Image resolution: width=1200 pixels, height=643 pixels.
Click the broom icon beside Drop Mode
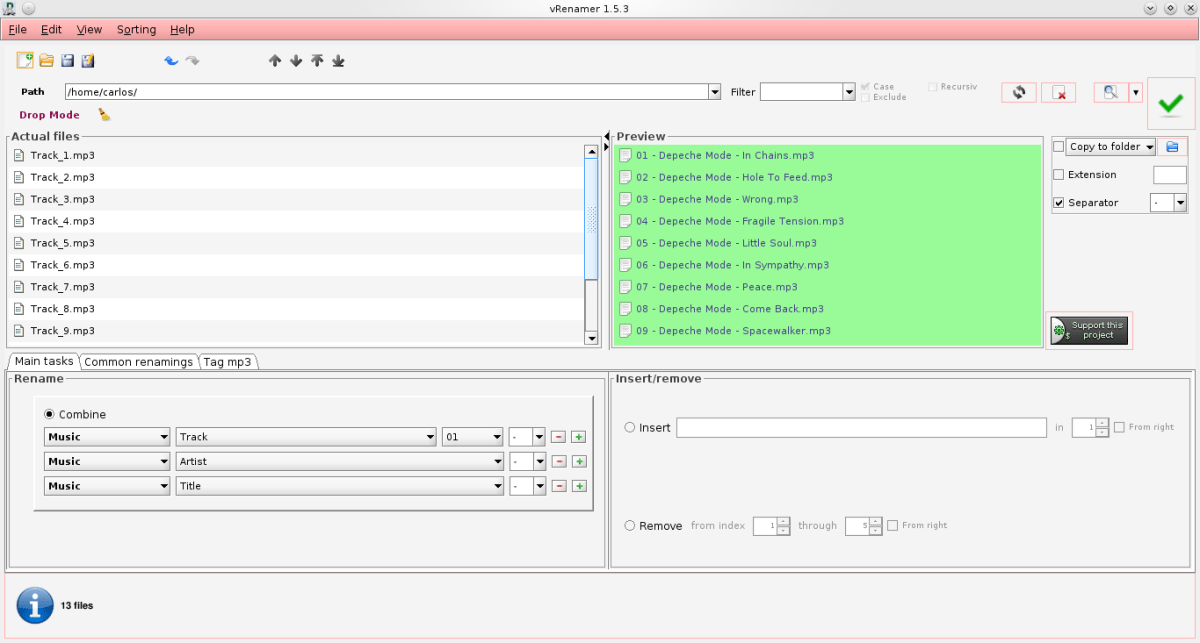tap(104, 115)
